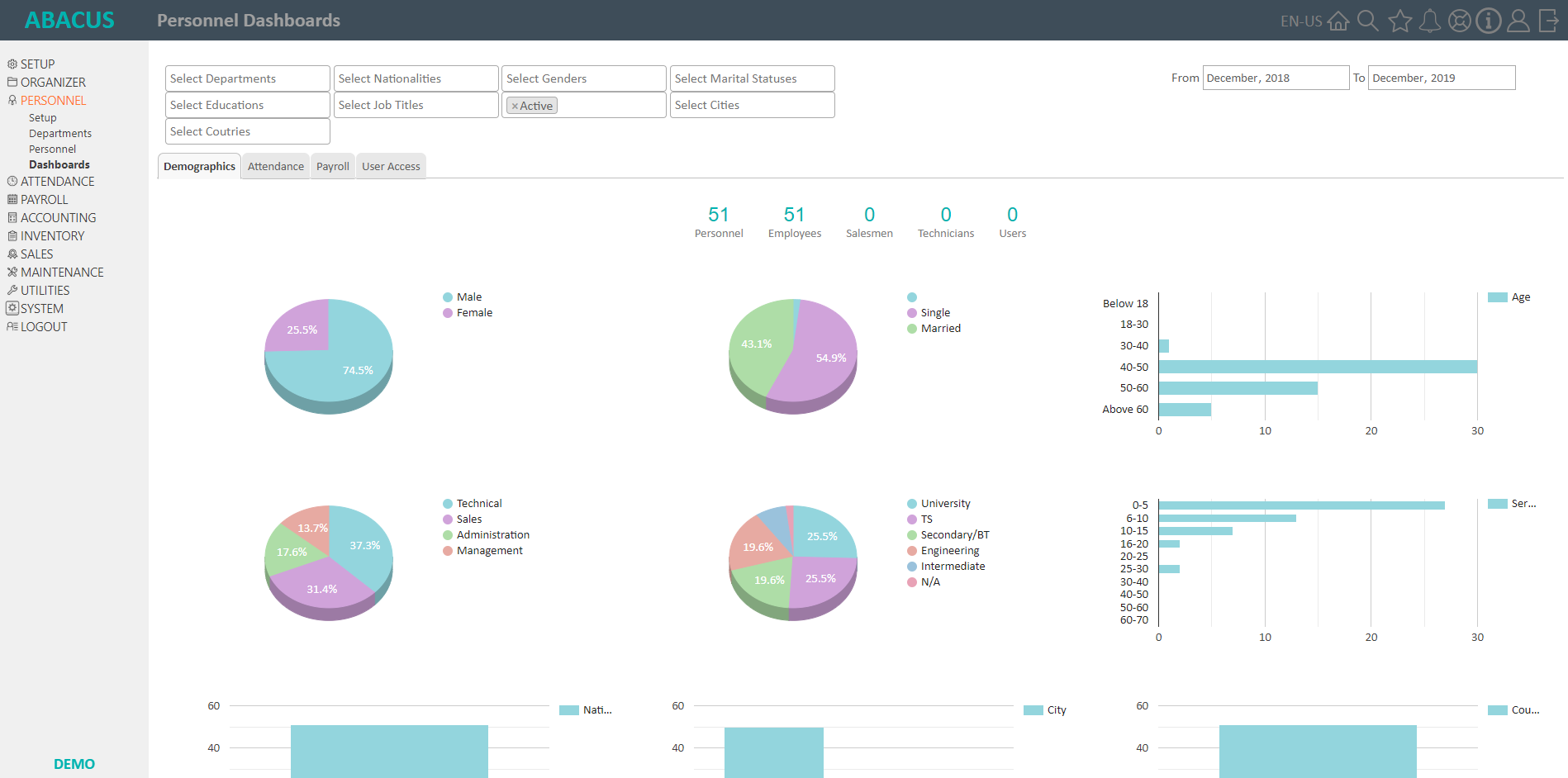This screenshot has height=778, width=1568.
Task: Toggle the Administration legend entry
Action: point(486,534)
